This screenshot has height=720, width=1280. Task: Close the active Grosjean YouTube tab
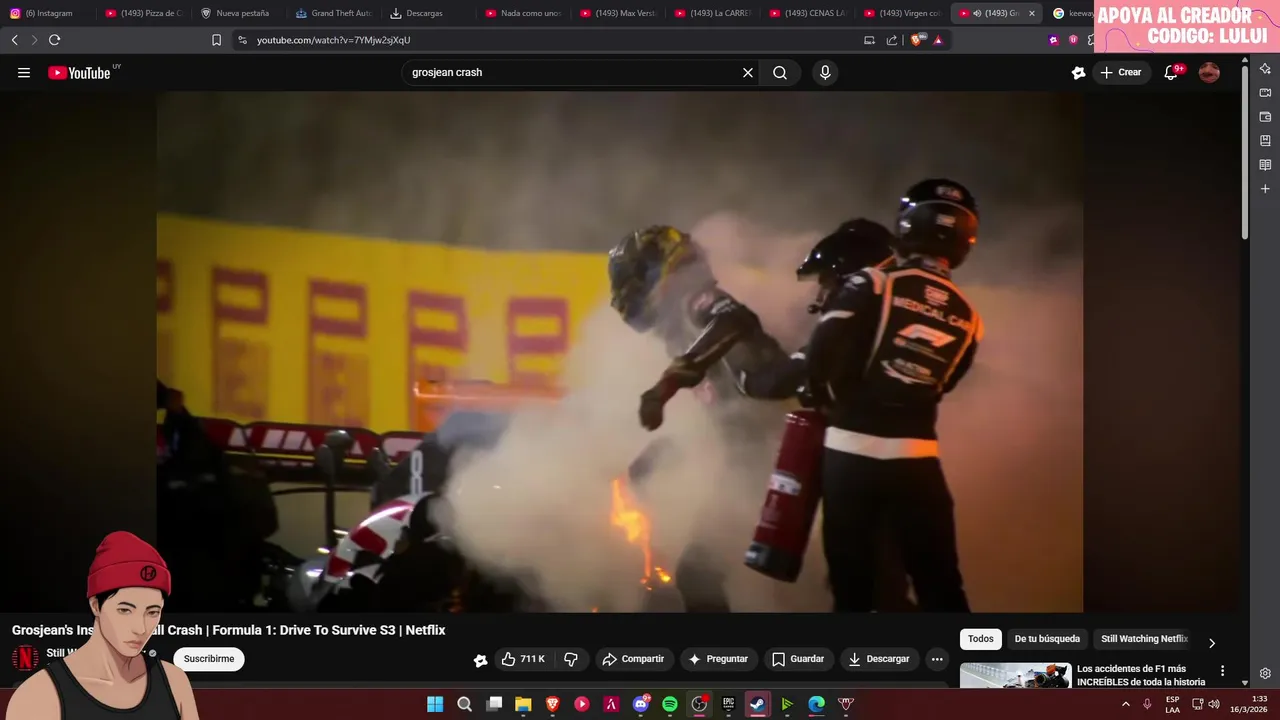pos(1032,13)
